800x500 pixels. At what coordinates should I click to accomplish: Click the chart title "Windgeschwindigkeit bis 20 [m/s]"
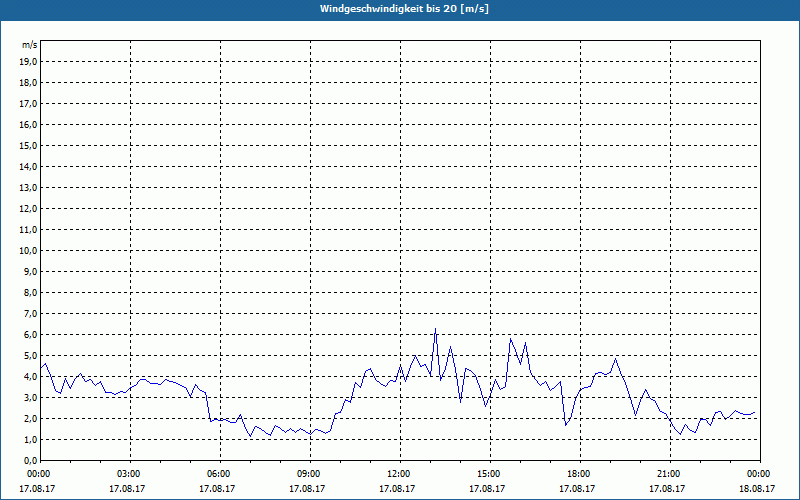point(404,9)
